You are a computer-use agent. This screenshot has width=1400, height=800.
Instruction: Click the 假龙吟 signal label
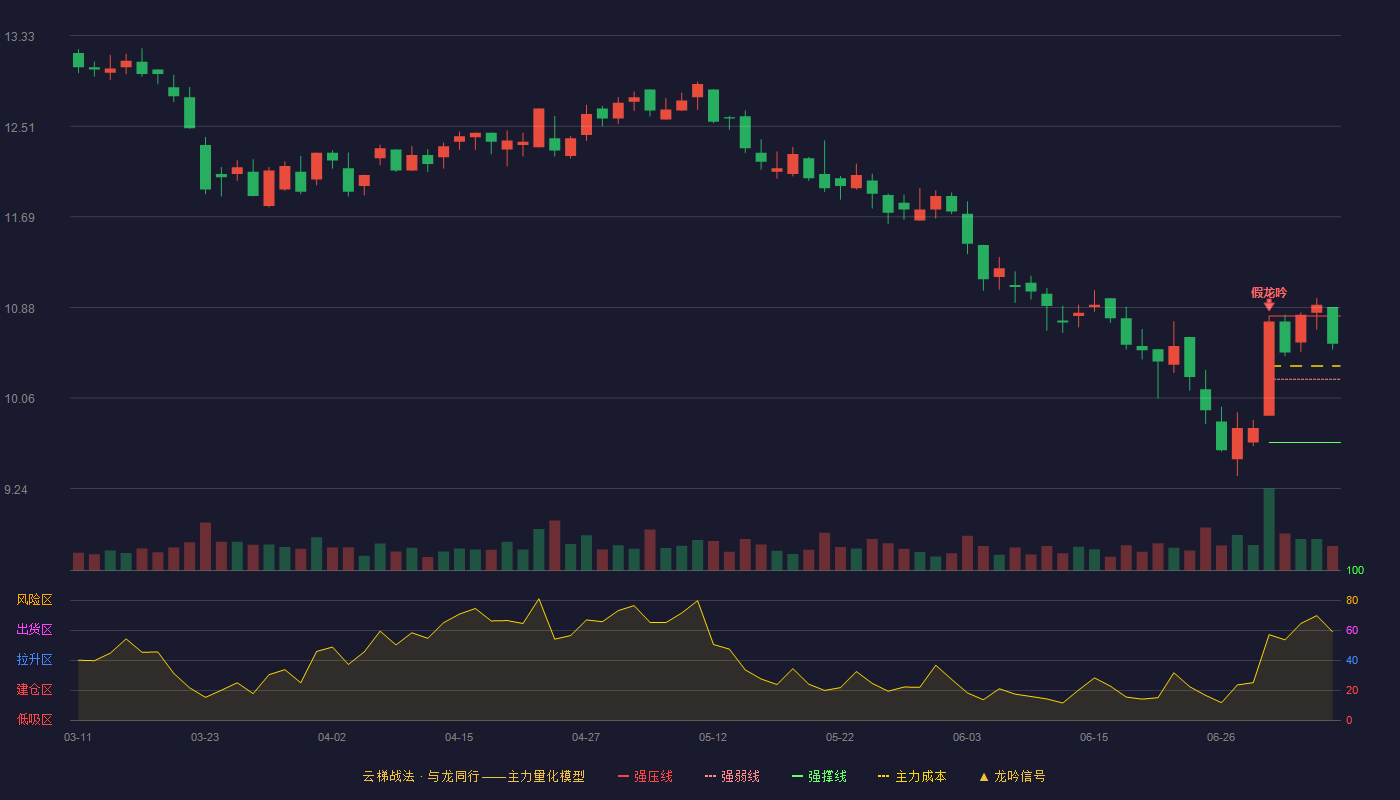pos(1269,292)
